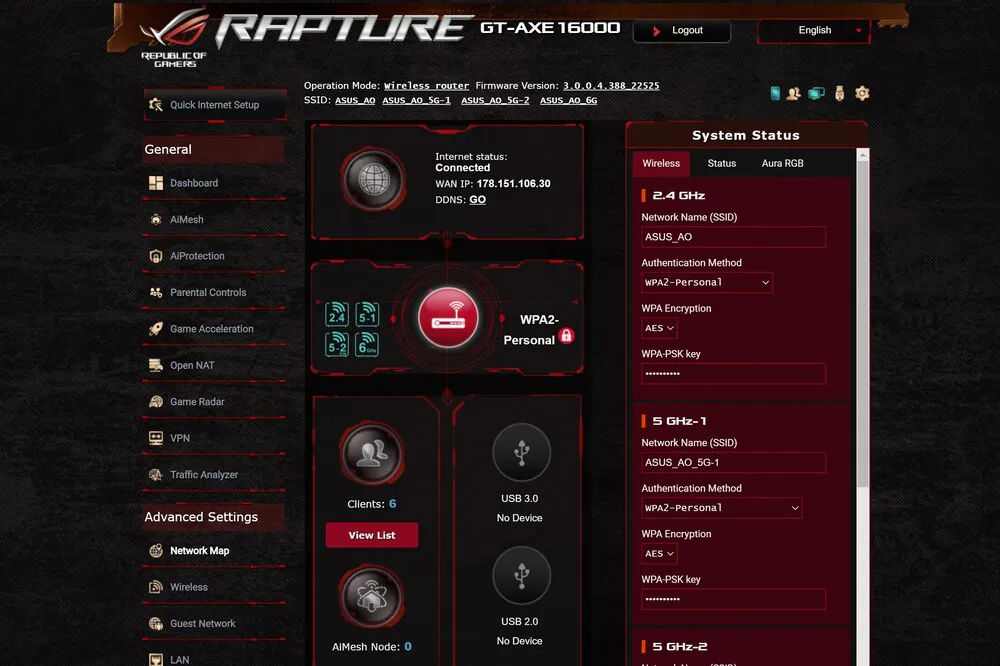Image resolution: width=1000 pixels, height=666 pixels.
Task: Open guest network users icon in header
Action: click(x=793, y=94)
